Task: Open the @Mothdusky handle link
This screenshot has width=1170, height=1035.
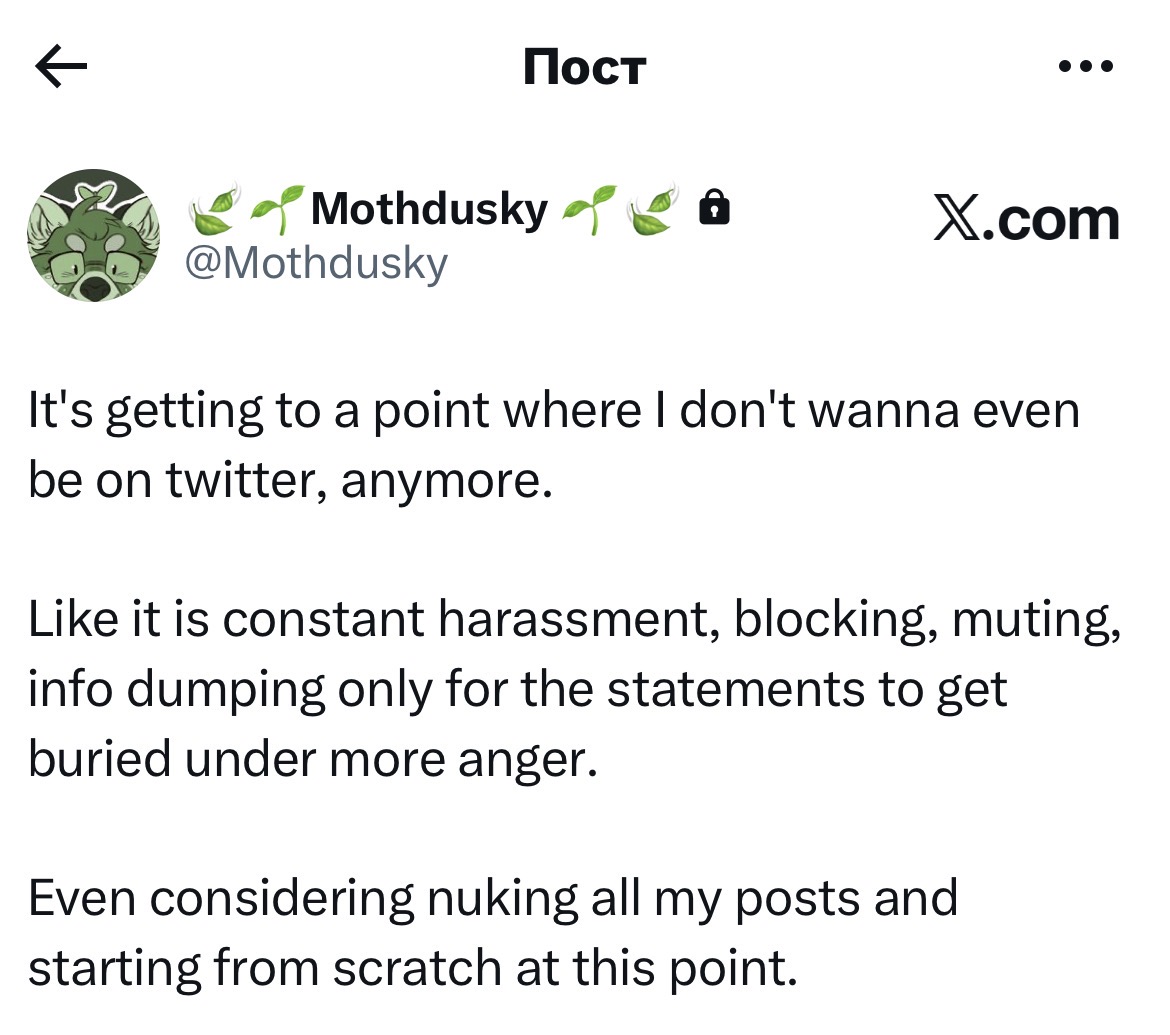Action: 318,263
